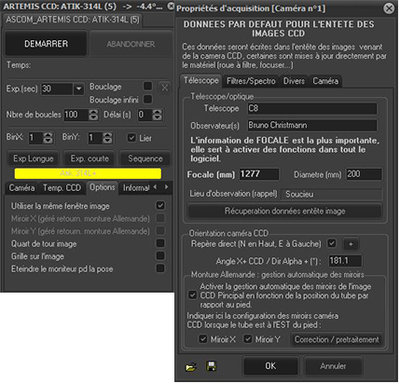Switch to the Filtres/Spectro tab
Screen dimensions: 400x384
coord(251,81)
